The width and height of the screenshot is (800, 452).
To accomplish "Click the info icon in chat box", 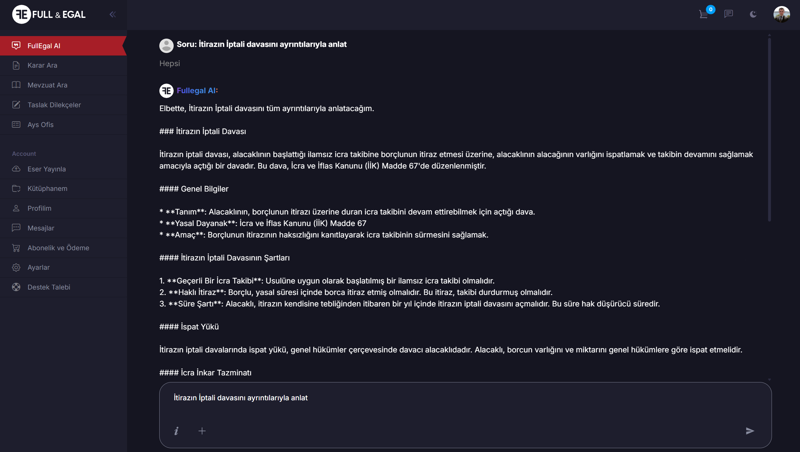I will coord(177,431).
